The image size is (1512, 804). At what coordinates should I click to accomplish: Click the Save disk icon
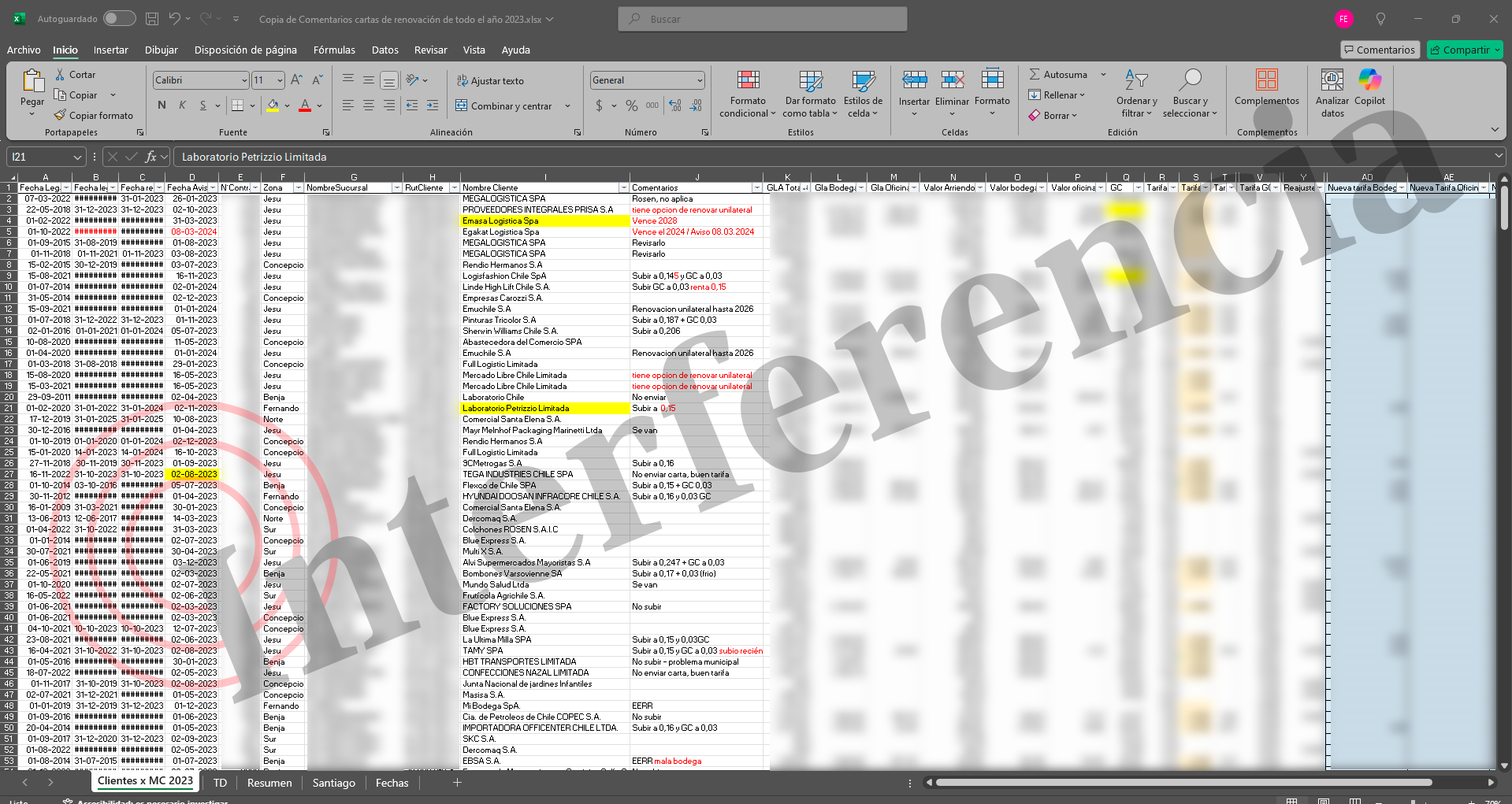[153, 18]
